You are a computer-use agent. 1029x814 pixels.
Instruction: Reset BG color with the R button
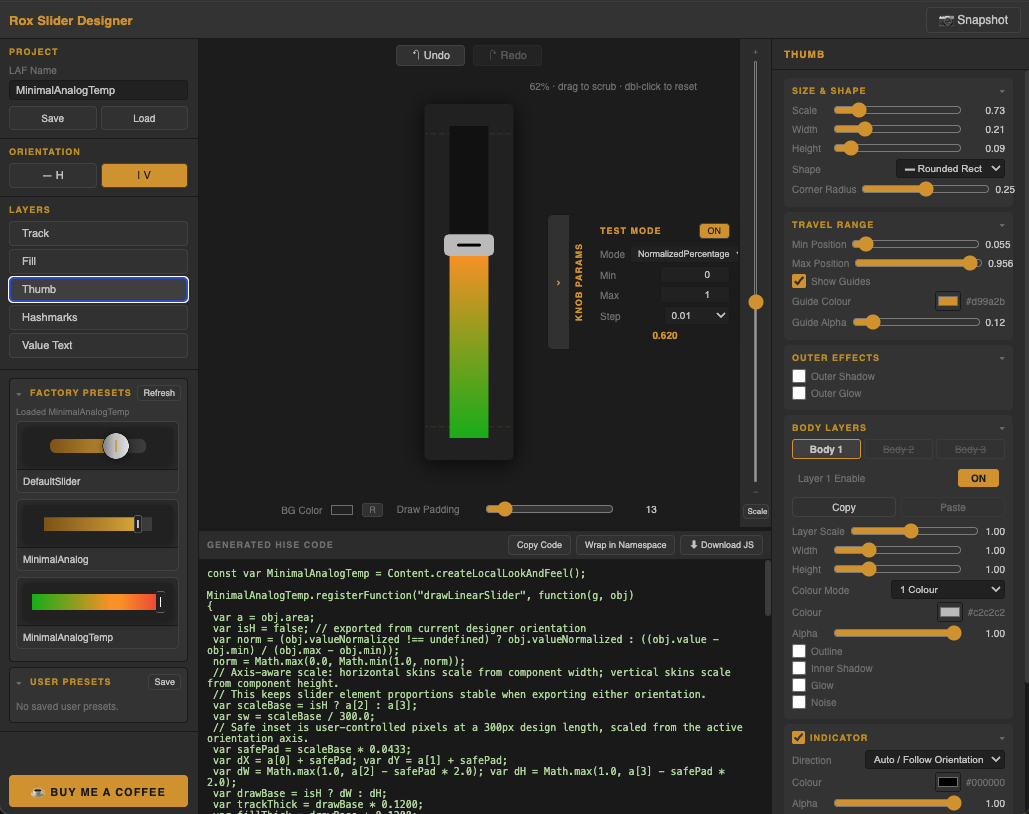[372, 510]
